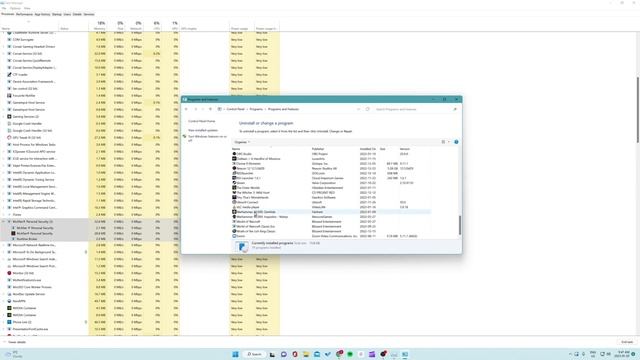The height and width of the screenshot is (360, 640).
Task: Switch to the Performance tab
Action: [24, 14]
